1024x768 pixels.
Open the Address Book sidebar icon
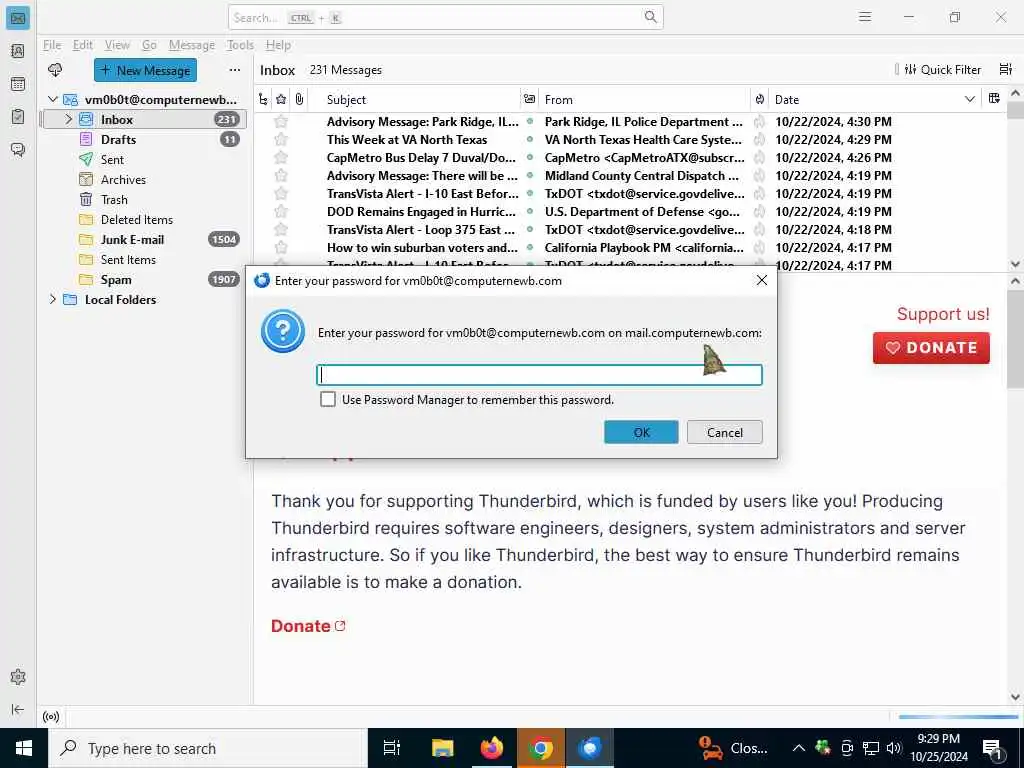point(18,51)
